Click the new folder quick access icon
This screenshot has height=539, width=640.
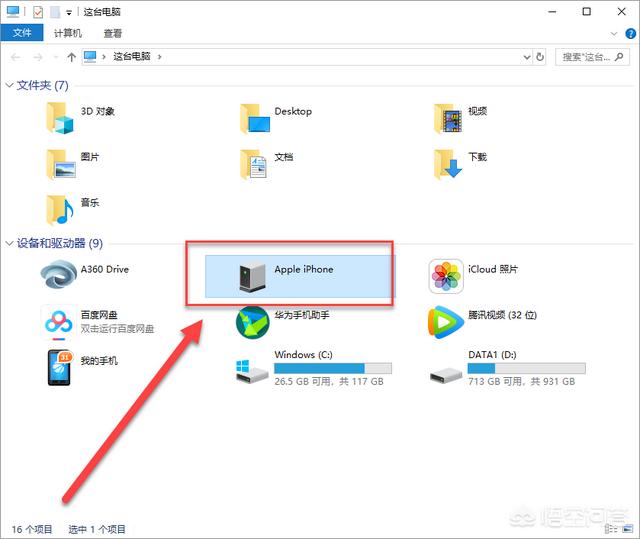[x=55, y=12]
